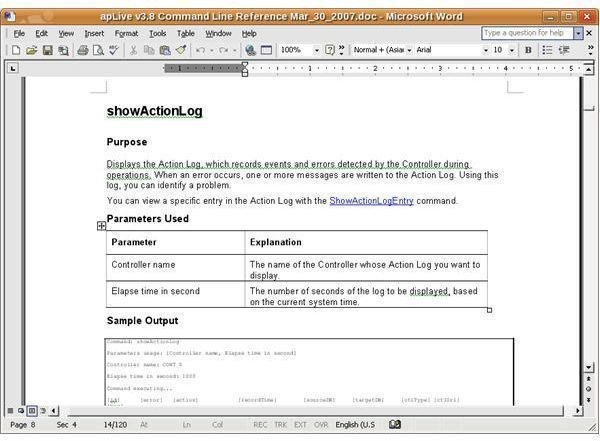Apply bulleted list formatting
600x441 pixels.
[547, 50]
